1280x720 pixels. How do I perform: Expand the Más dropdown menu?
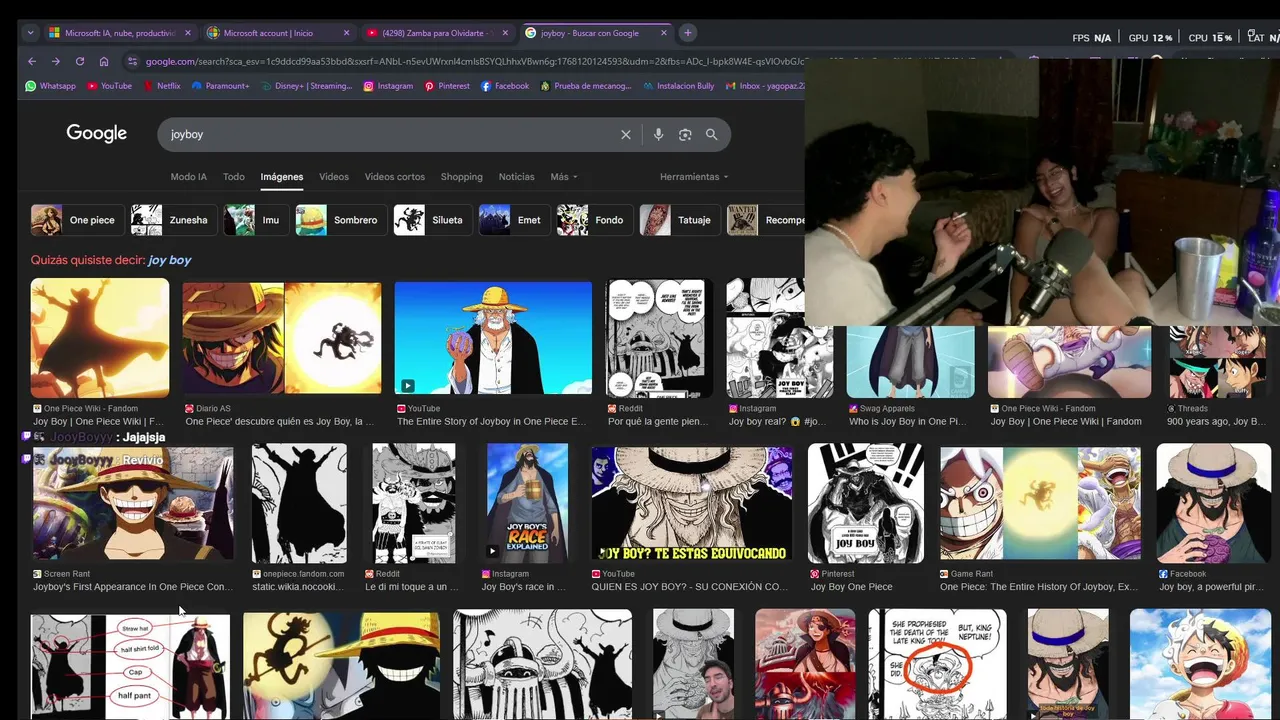click(564, 177)
